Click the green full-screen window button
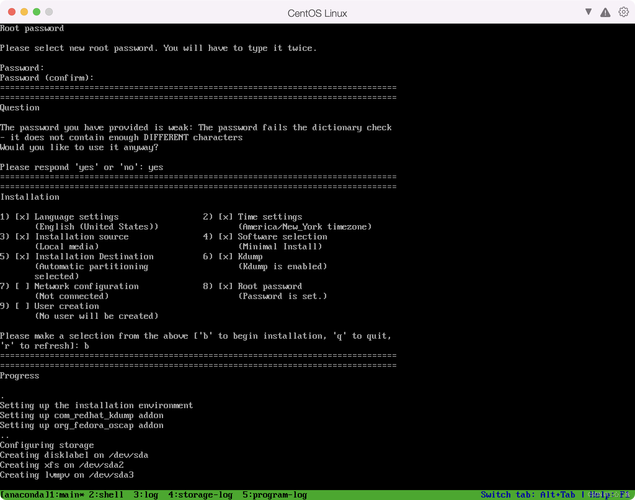 pyautogui.click(x=37, y=12)
